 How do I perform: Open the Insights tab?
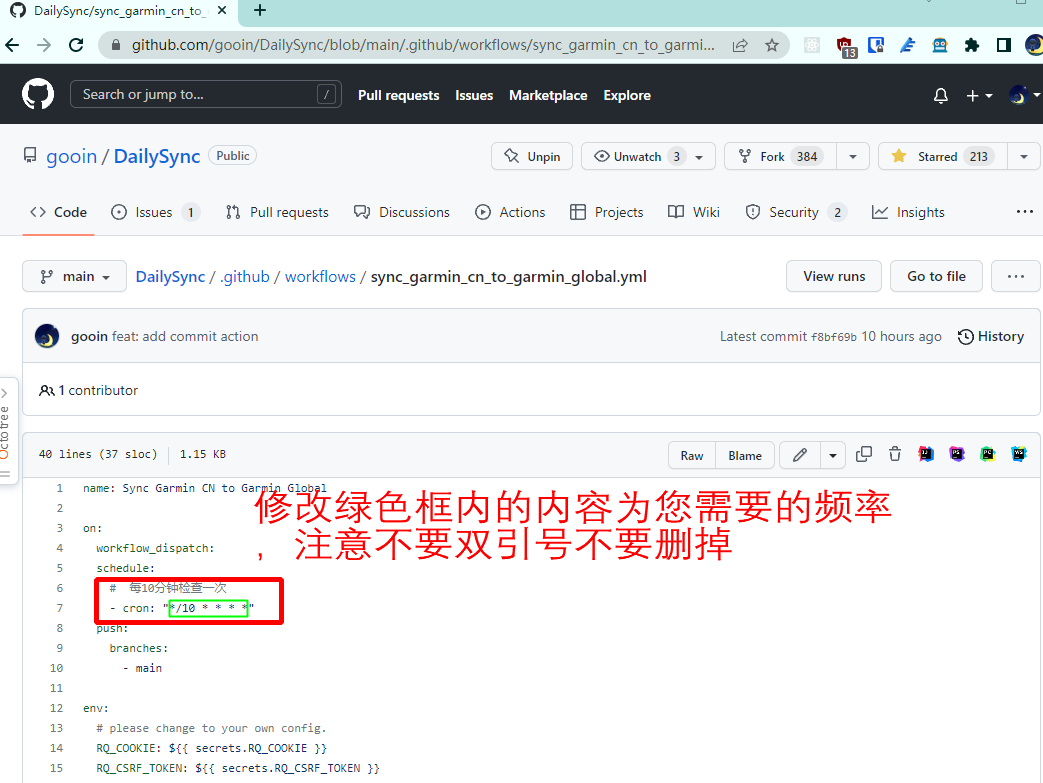pos(908,212)
